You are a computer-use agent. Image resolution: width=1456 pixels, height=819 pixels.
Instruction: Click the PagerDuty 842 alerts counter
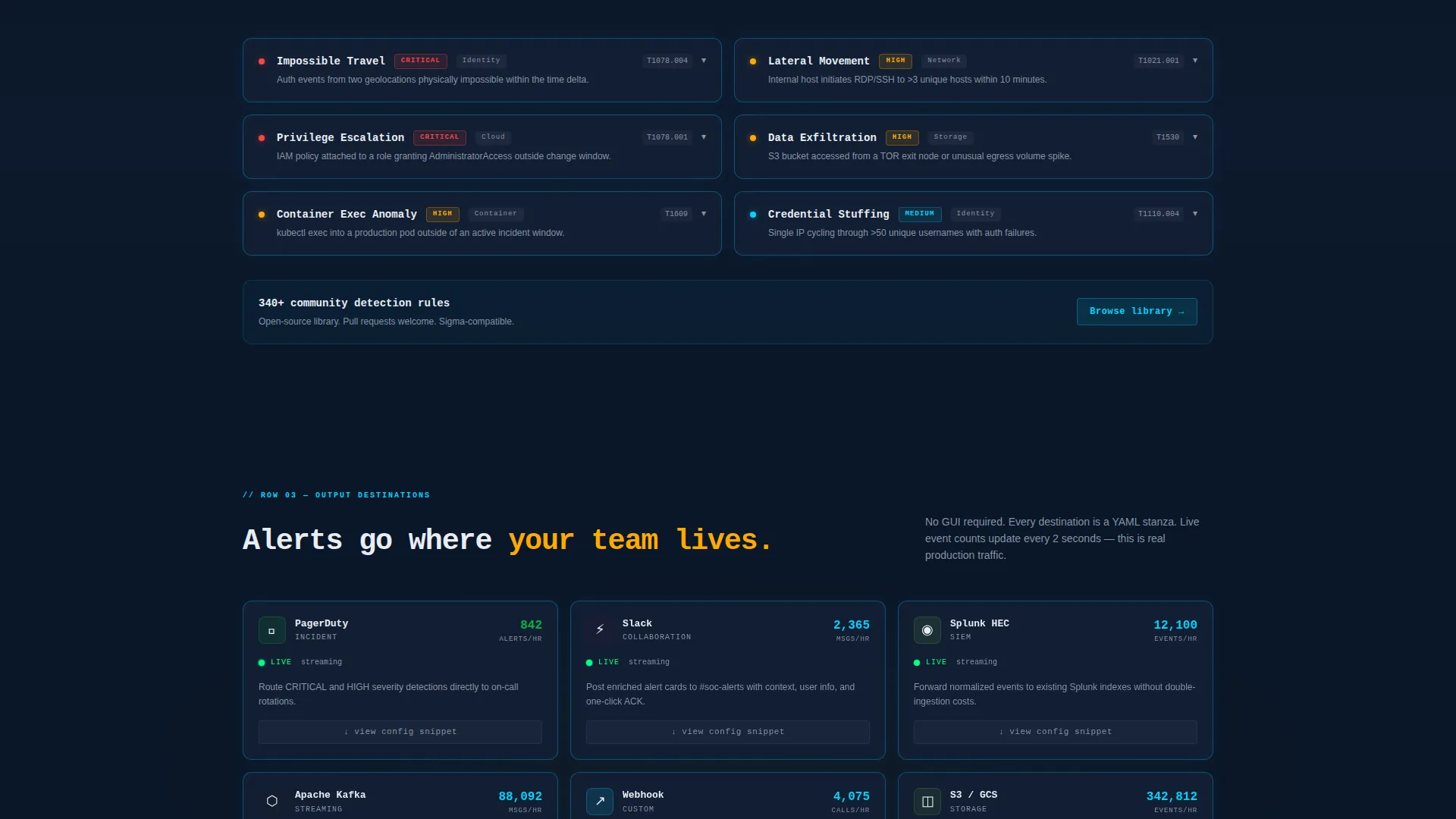click(531, 625)
